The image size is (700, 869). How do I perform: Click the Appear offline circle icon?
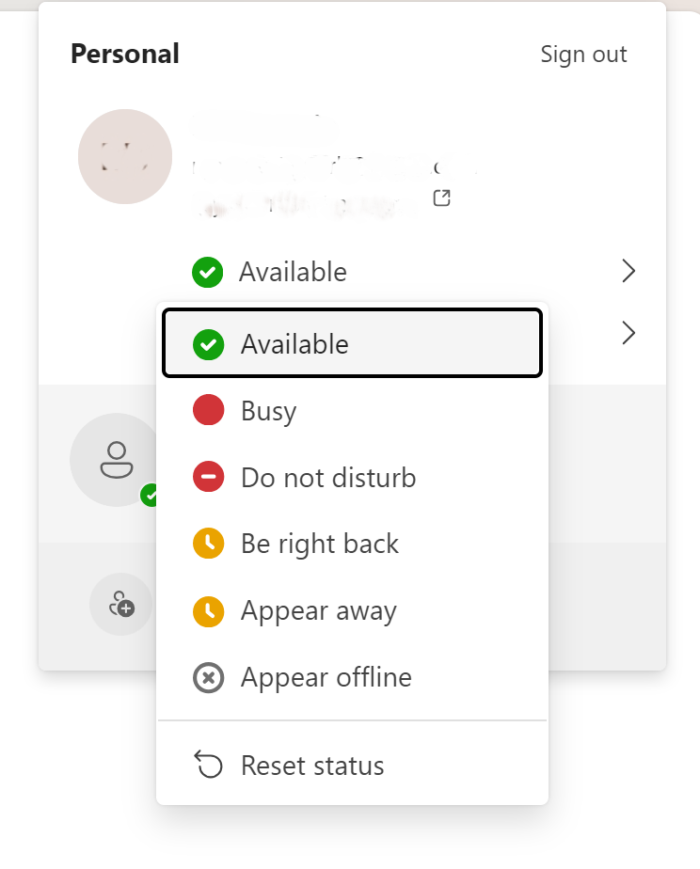coord(208,677)
